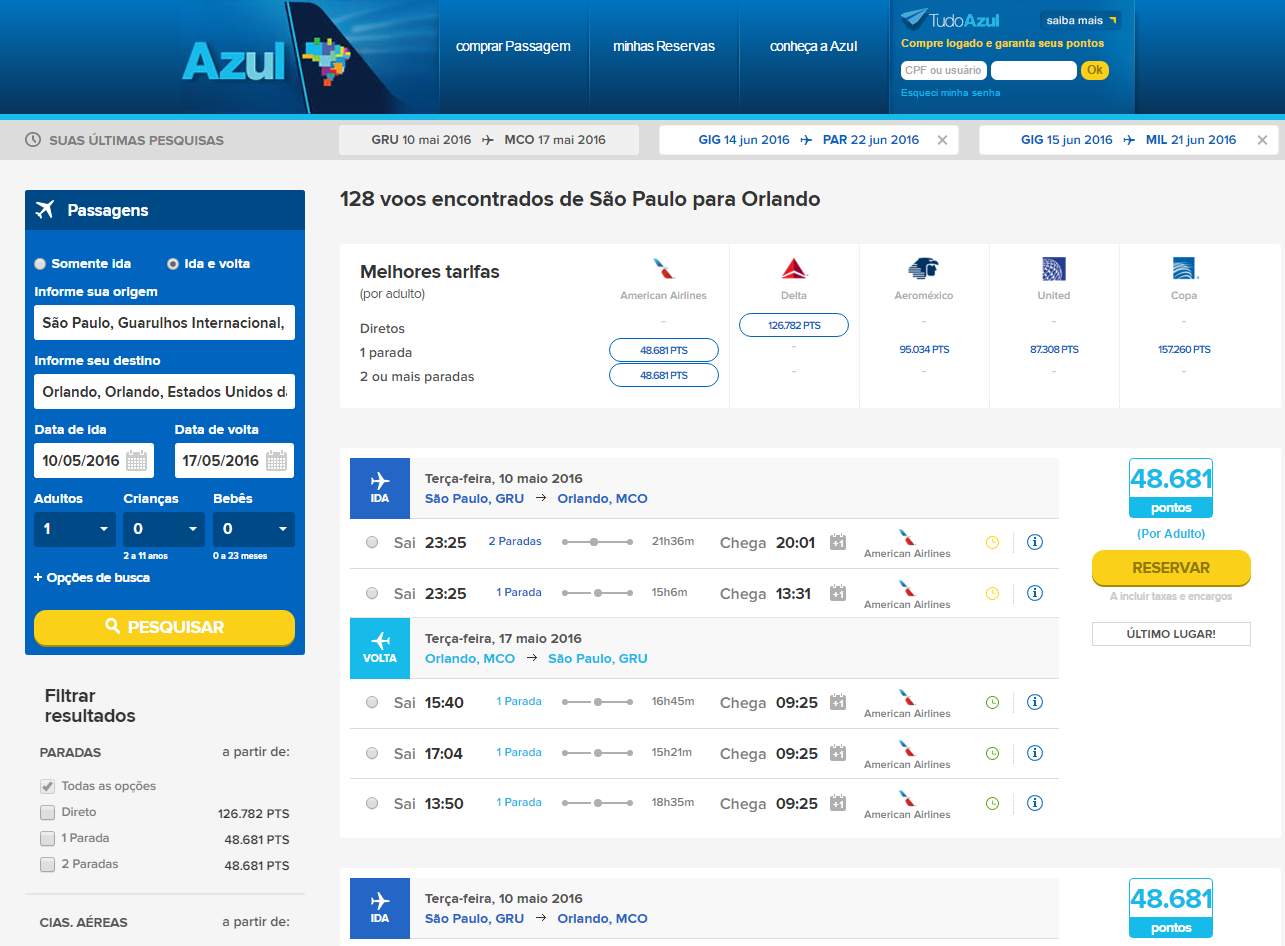Select return flight departing 15:40
The image size is (1285, 946).
pyautogui.click(x=372, y=702)
